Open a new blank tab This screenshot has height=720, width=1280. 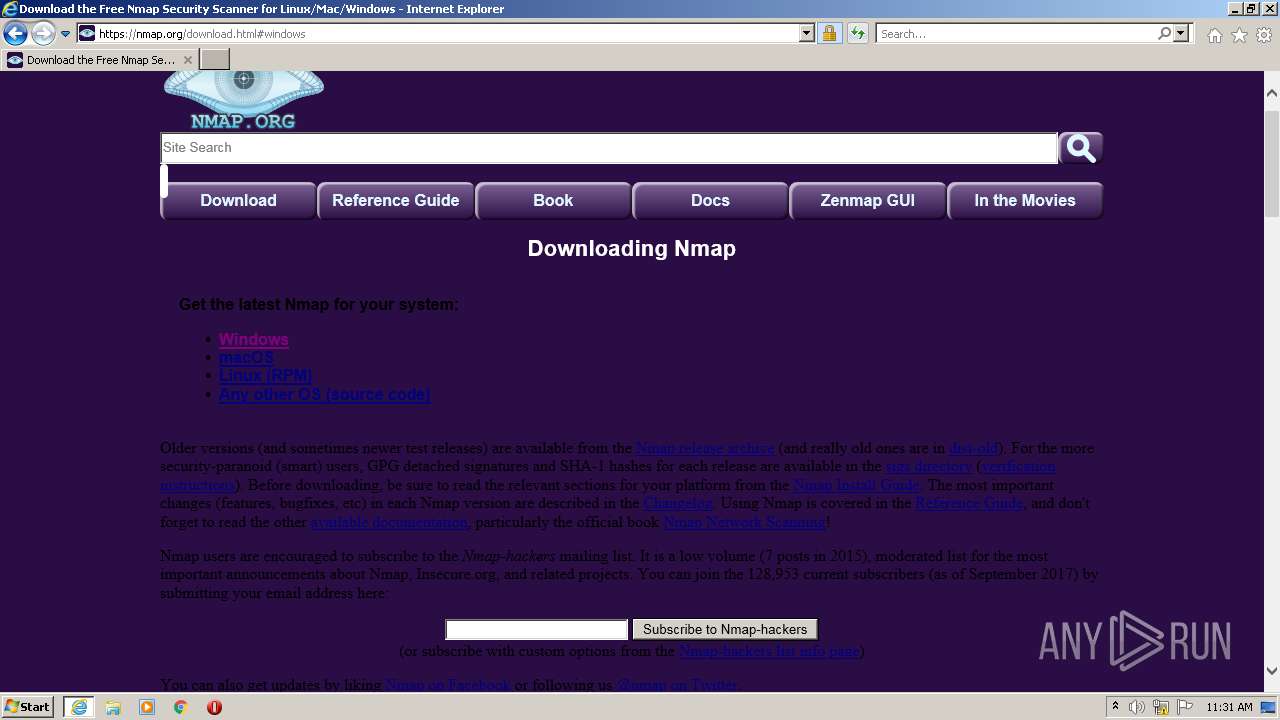[215, 60]
